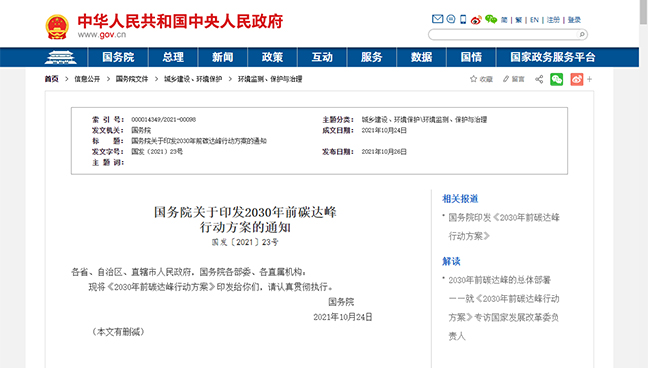Viewport: 648px width, 368px height.
Task: Switch to simplified Chinese 简 link
Action: 504,20
